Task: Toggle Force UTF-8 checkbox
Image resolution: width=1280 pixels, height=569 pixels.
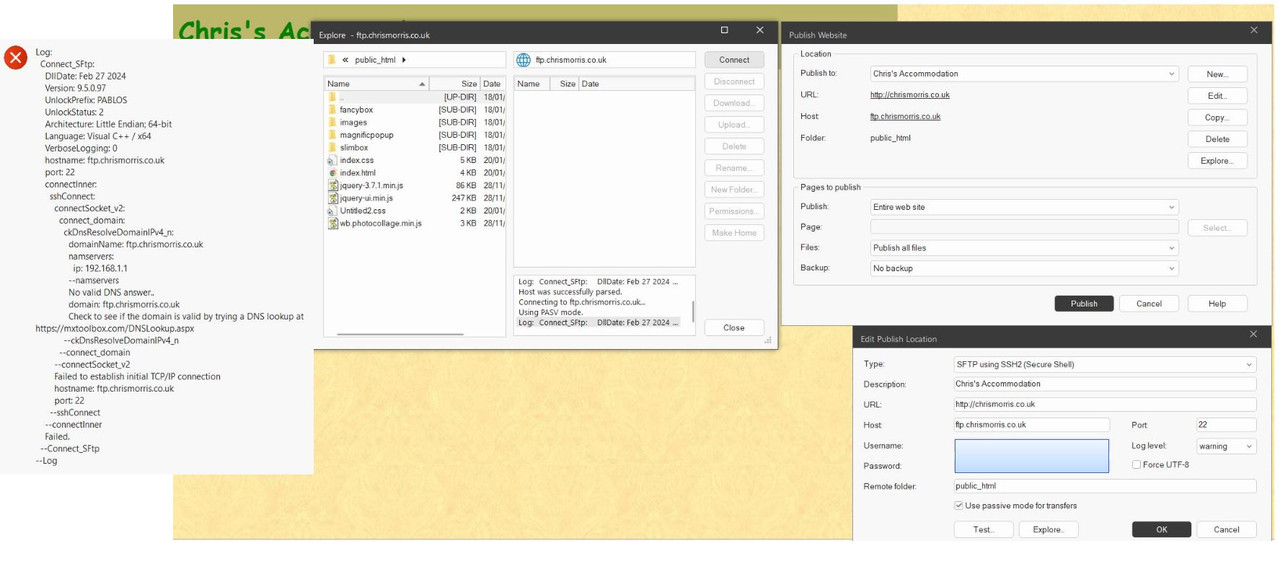Action: tap(1136, 465)
